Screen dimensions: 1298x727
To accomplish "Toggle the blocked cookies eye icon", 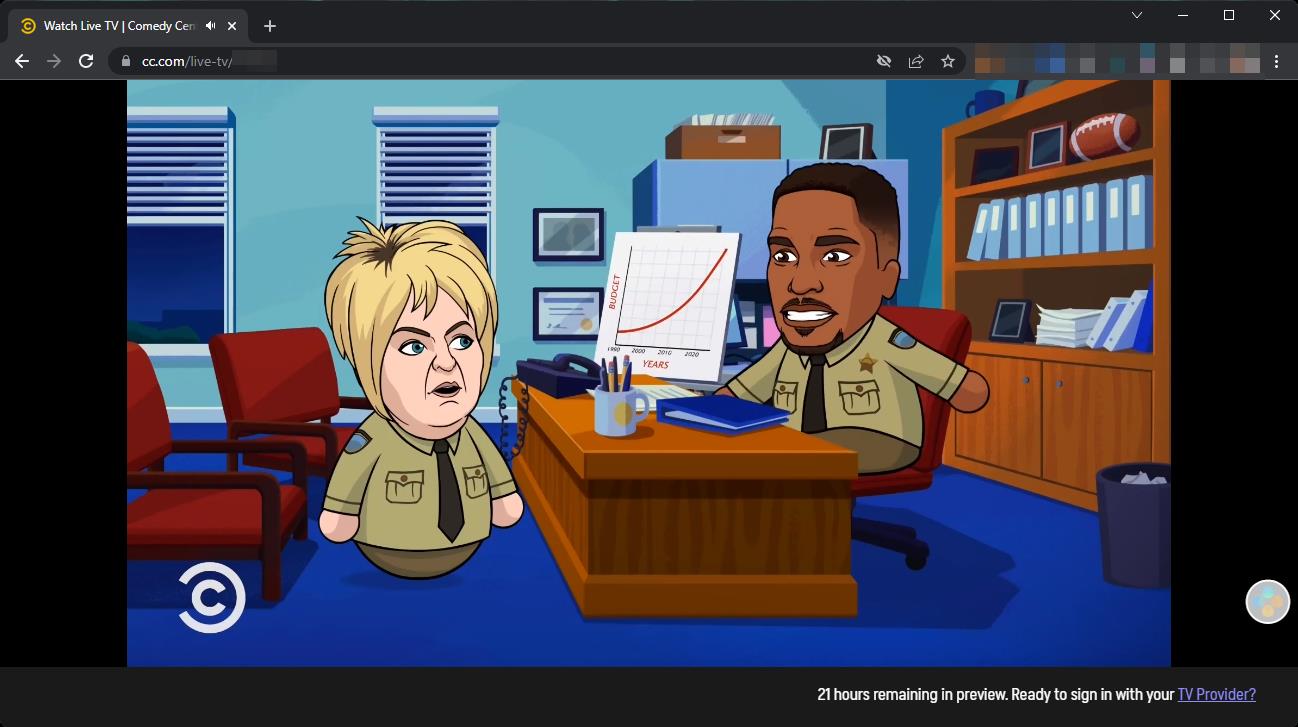I will click(x=884, y=61).
